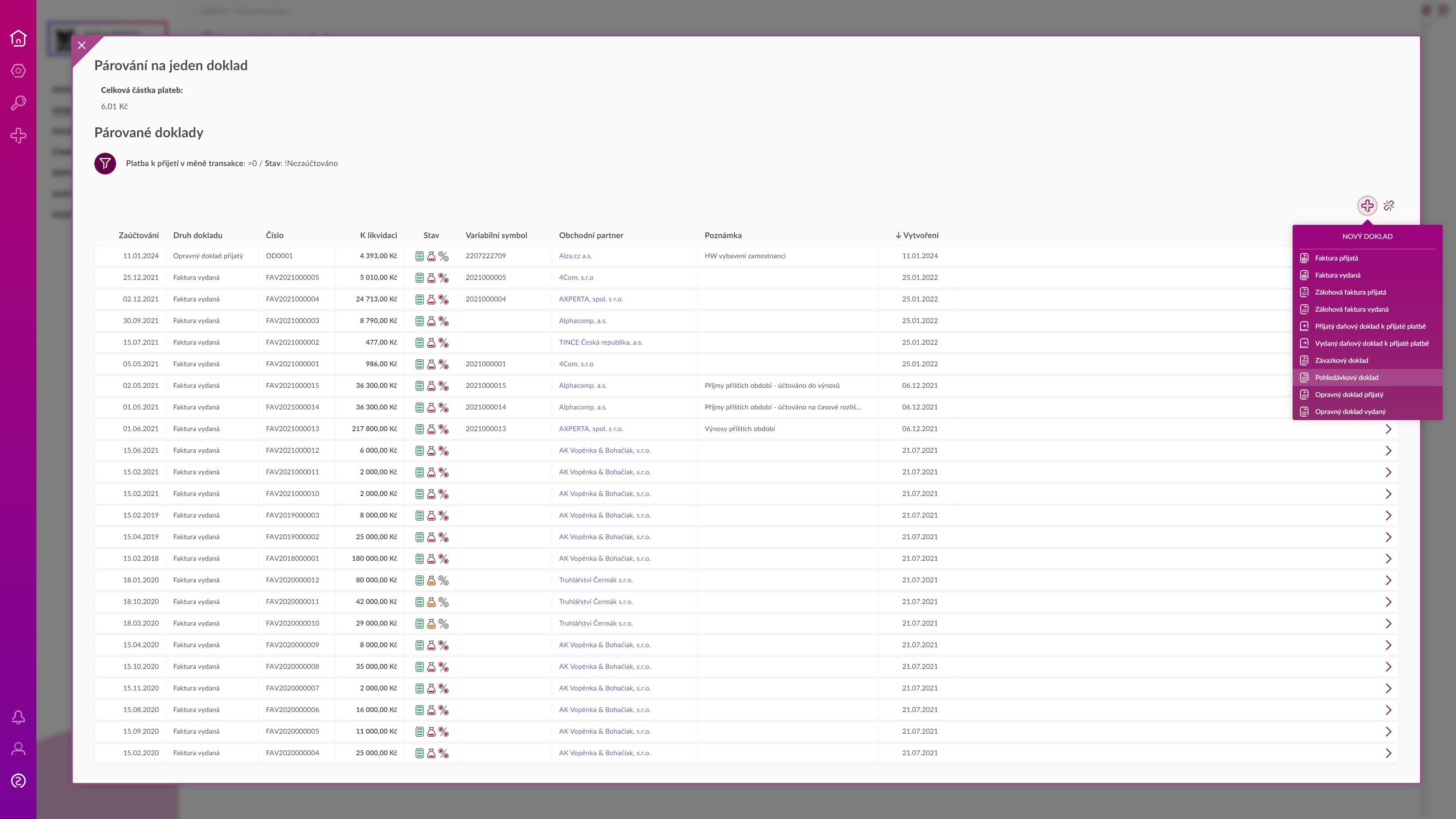
Task: Open TINCE Česká republika, a.s. link
Action: 601,342
